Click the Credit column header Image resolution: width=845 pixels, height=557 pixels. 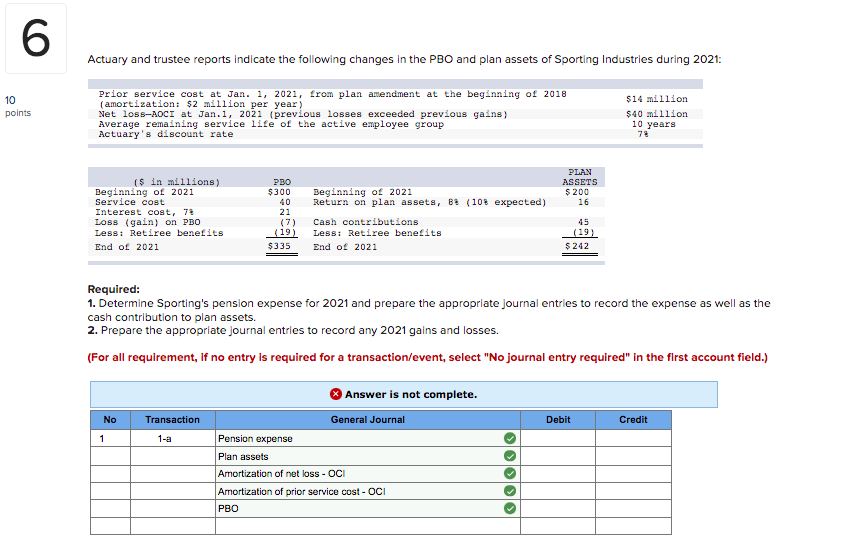(633, 420)
